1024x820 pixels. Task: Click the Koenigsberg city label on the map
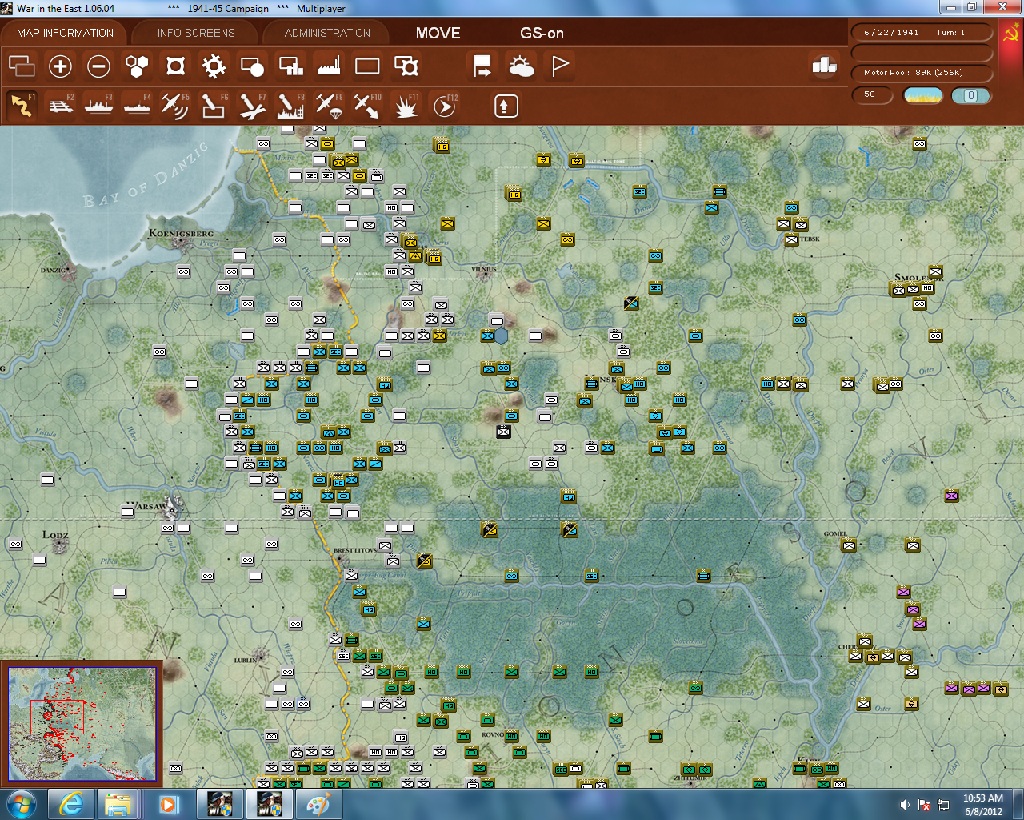coord(181,233)
